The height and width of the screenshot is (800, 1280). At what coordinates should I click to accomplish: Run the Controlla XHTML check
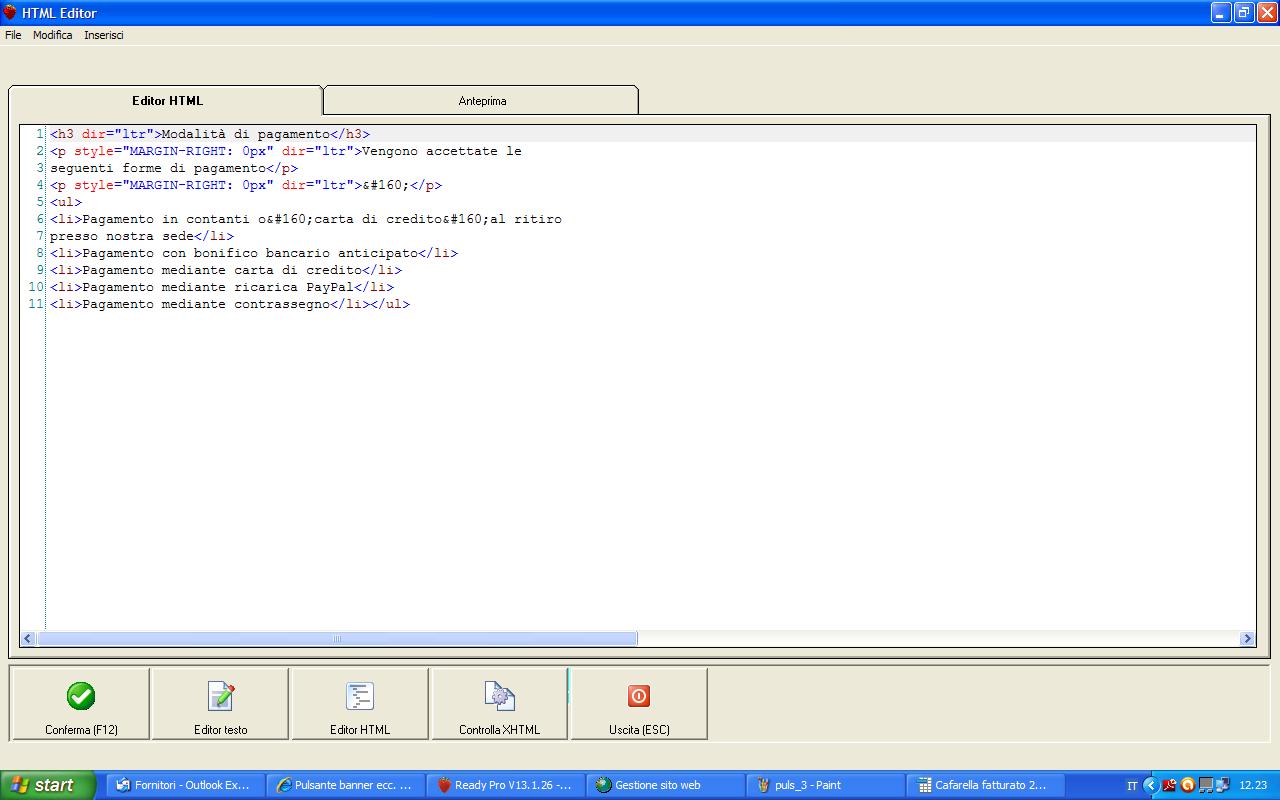click(499, 704)
